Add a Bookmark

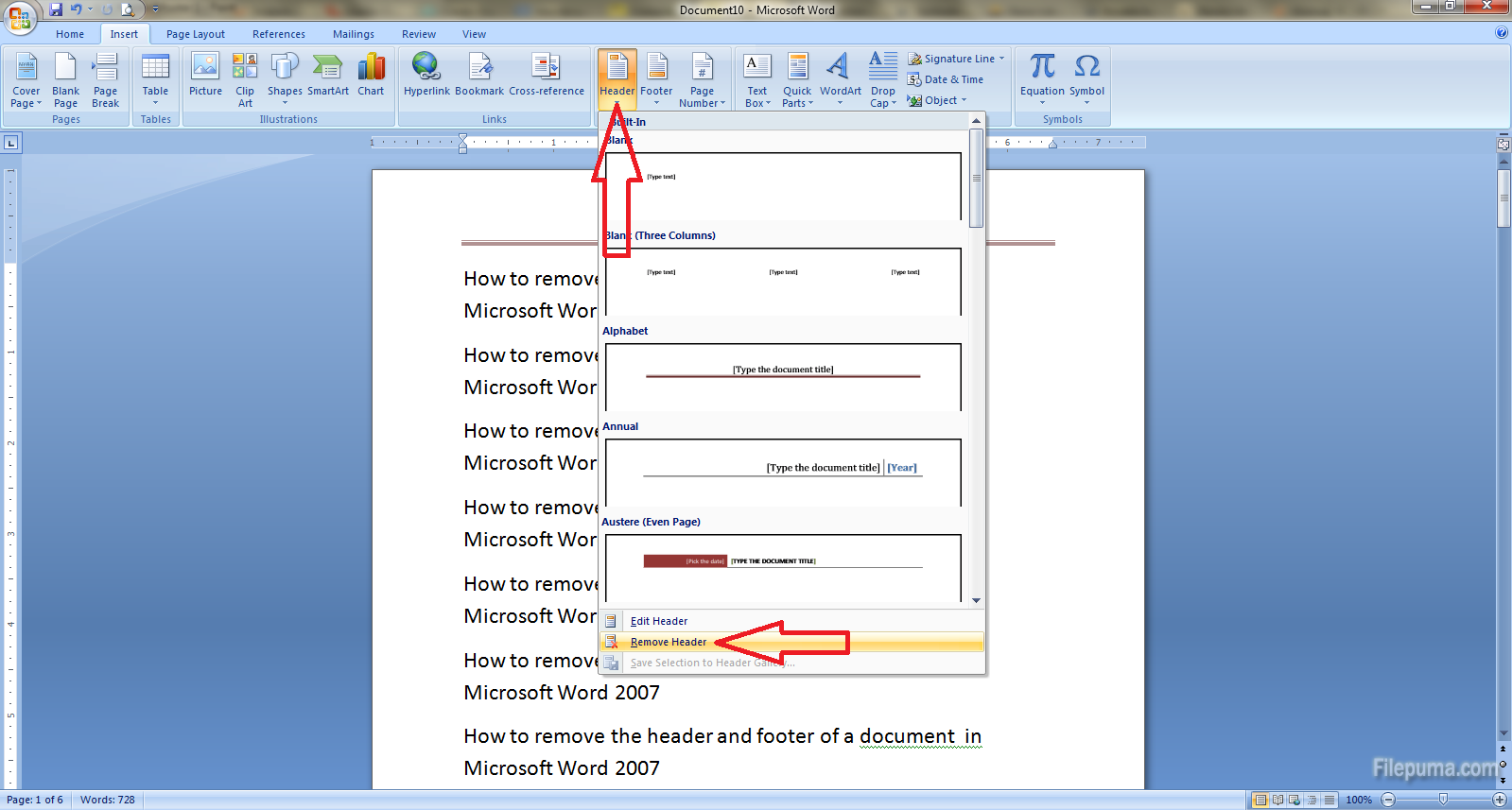pyautogui.click(x=479, y=76)
